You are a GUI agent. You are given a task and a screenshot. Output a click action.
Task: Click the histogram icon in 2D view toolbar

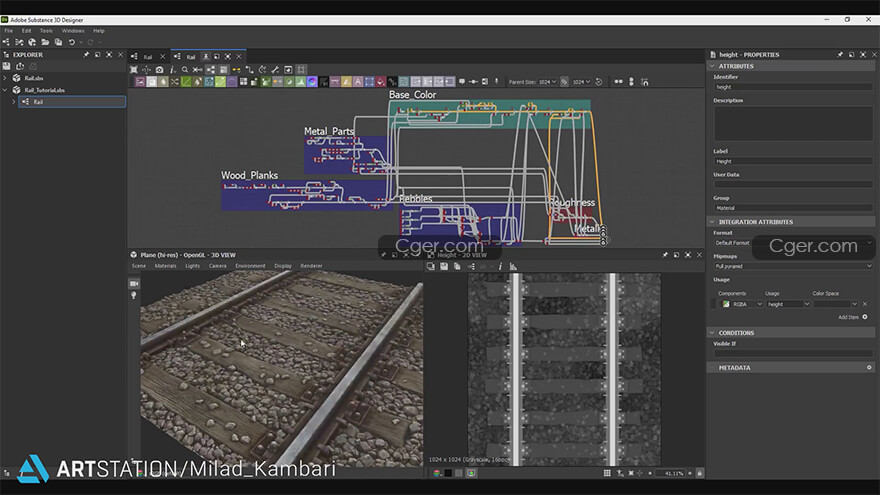[x=514, y=266]
